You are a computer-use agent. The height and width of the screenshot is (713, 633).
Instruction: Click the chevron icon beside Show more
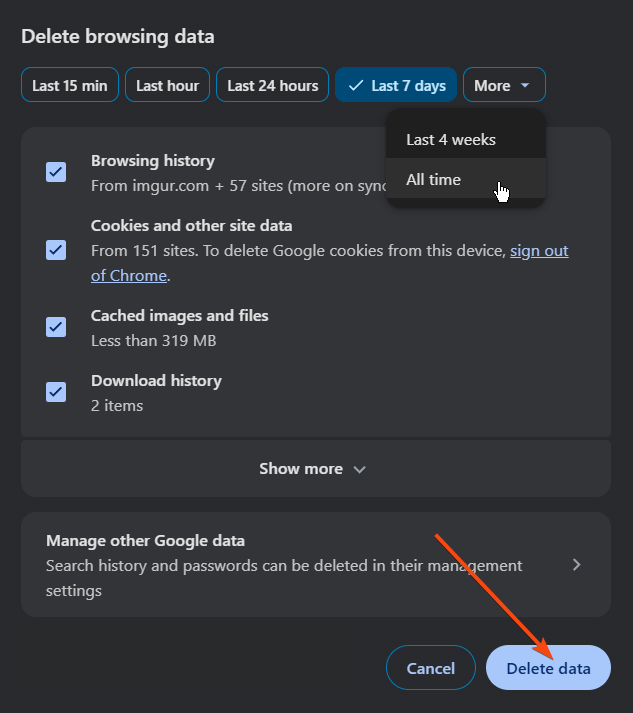coord(360,469)
